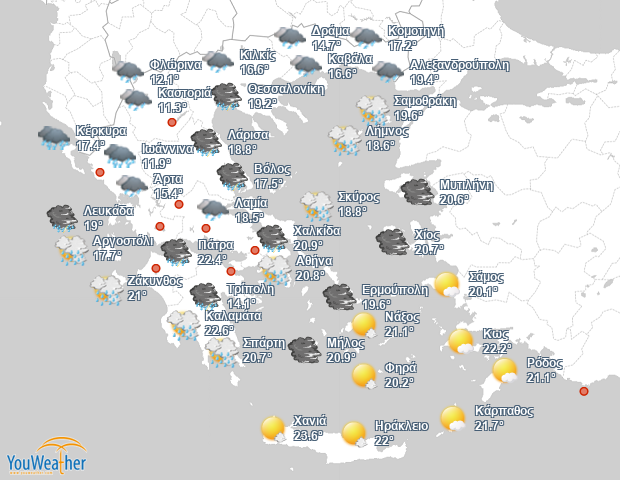Screen dimensions: 620x480
Task: Click the sun icon next to Νάξος
Action: click(365, 324)
